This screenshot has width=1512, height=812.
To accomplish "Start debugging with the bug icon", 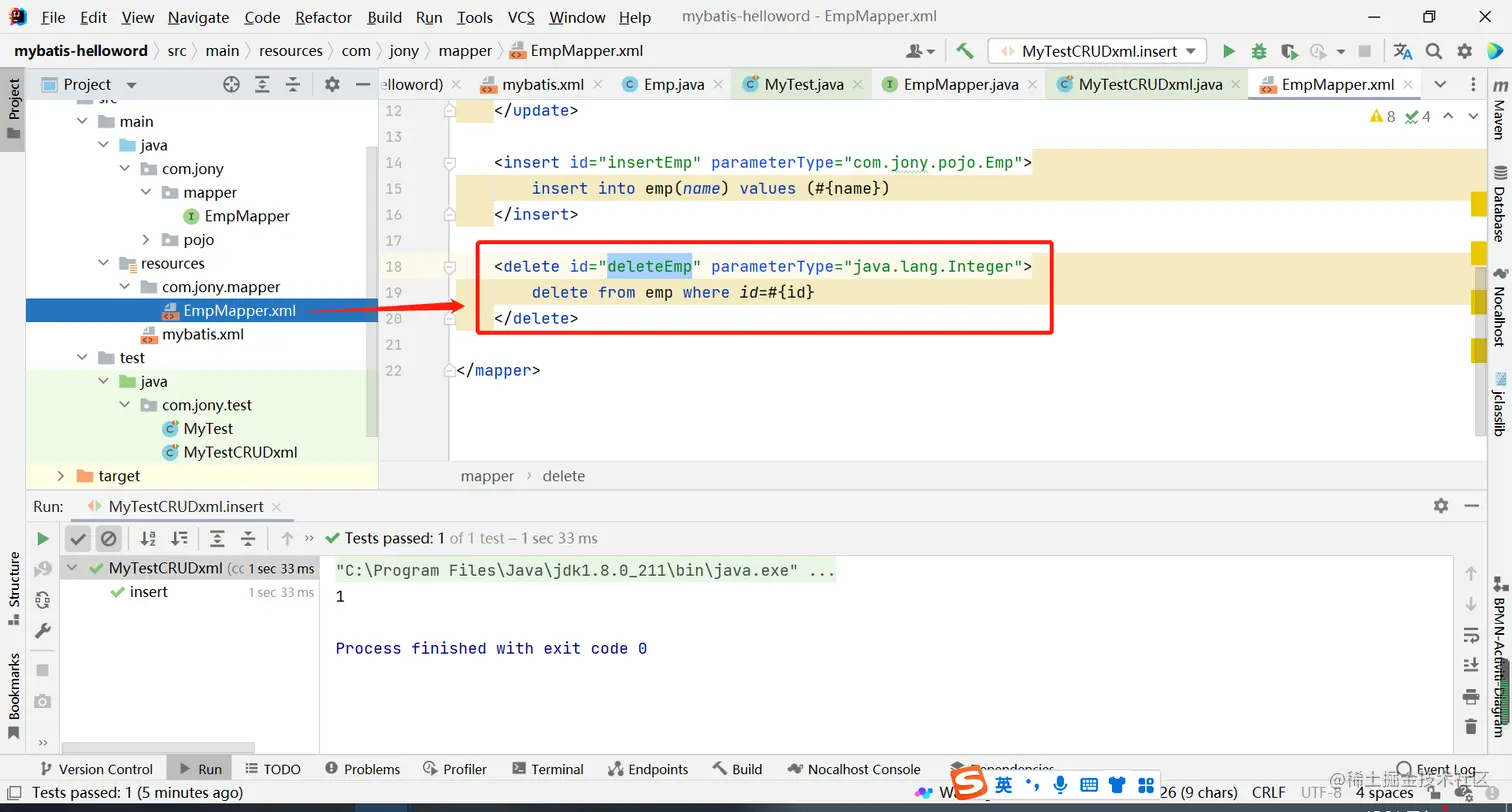I will pos(1259,51).
